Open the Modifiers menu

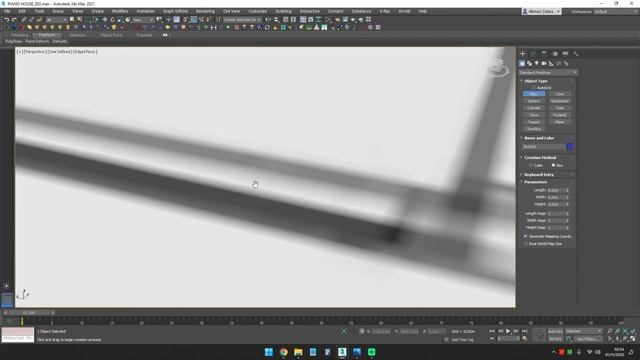120,11
